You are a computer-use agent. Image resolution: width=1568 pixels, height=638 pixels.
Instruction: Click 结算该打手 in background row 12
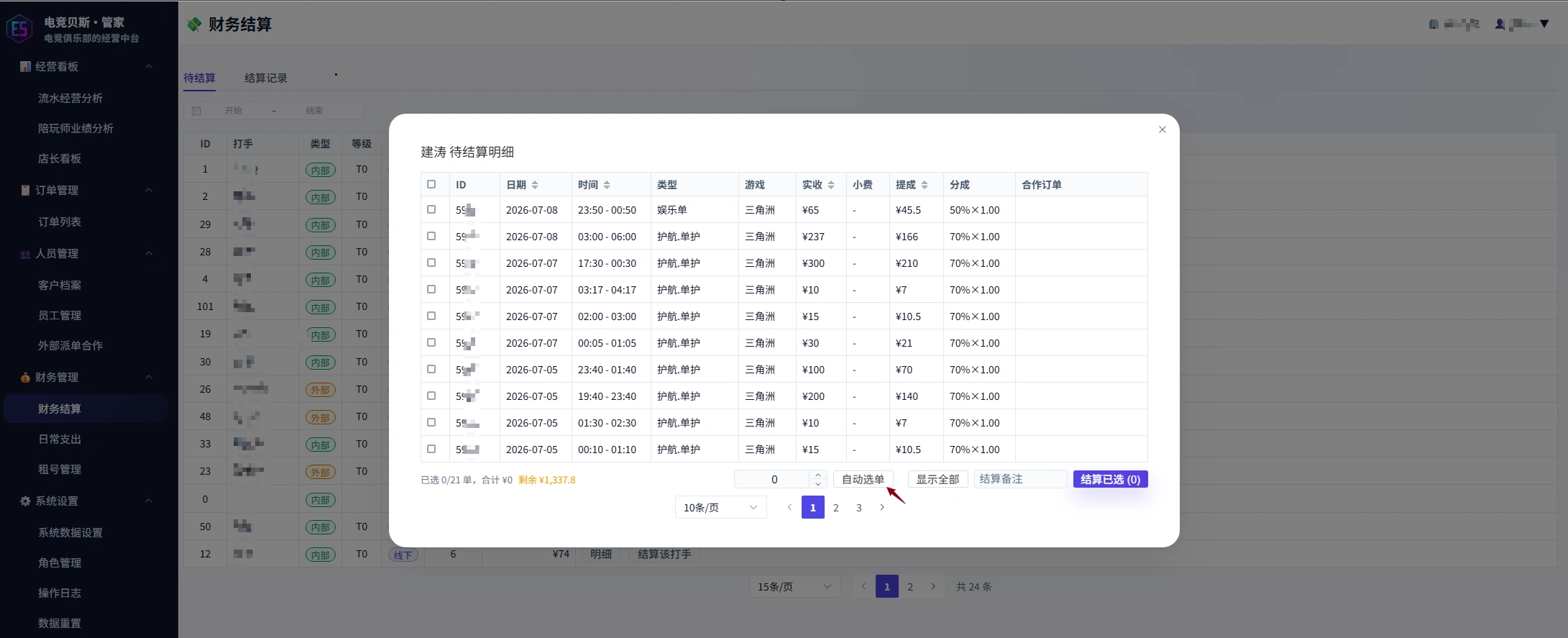664,554
